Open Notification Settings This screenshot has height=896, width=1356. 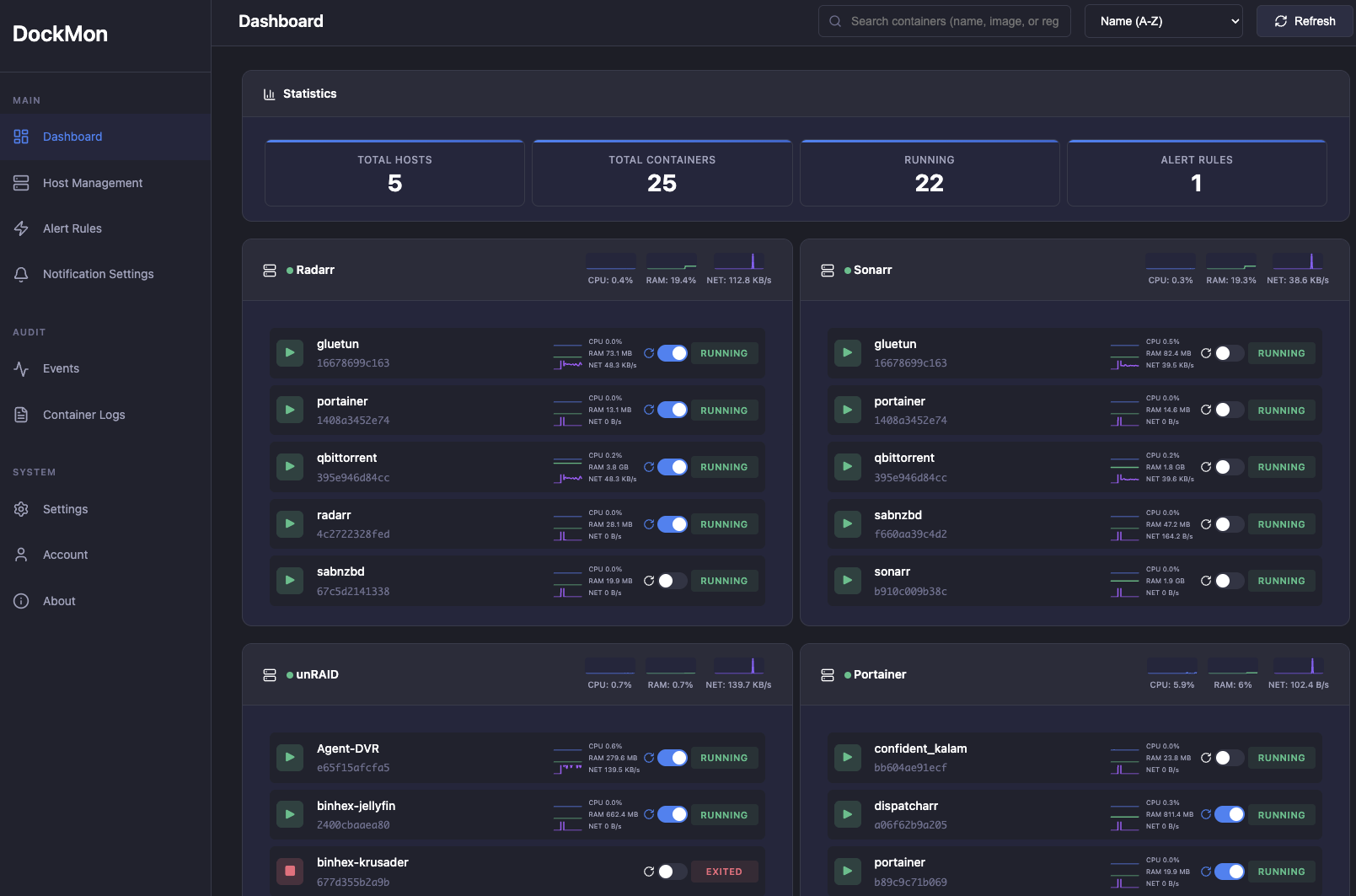pos(98,274)
